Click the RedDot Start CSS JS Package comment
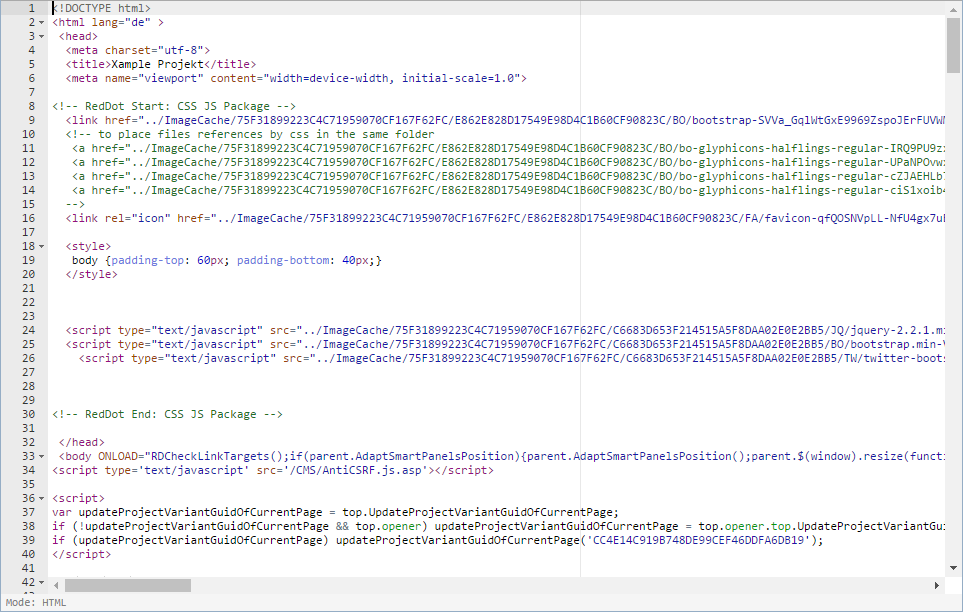The image size is (963, 612). 174,106
